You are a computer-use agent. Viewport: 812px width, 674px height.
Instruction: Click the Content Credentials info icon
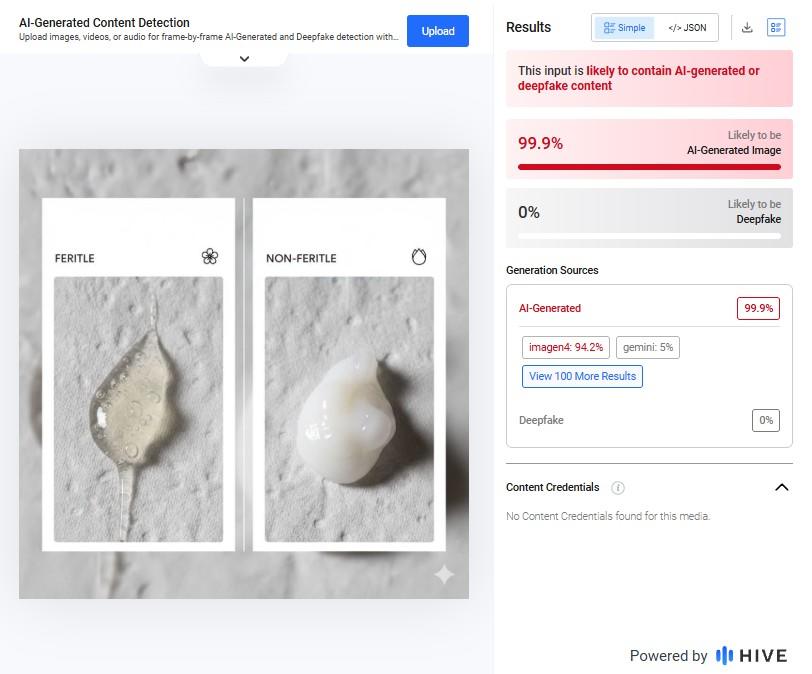point(618,488)
